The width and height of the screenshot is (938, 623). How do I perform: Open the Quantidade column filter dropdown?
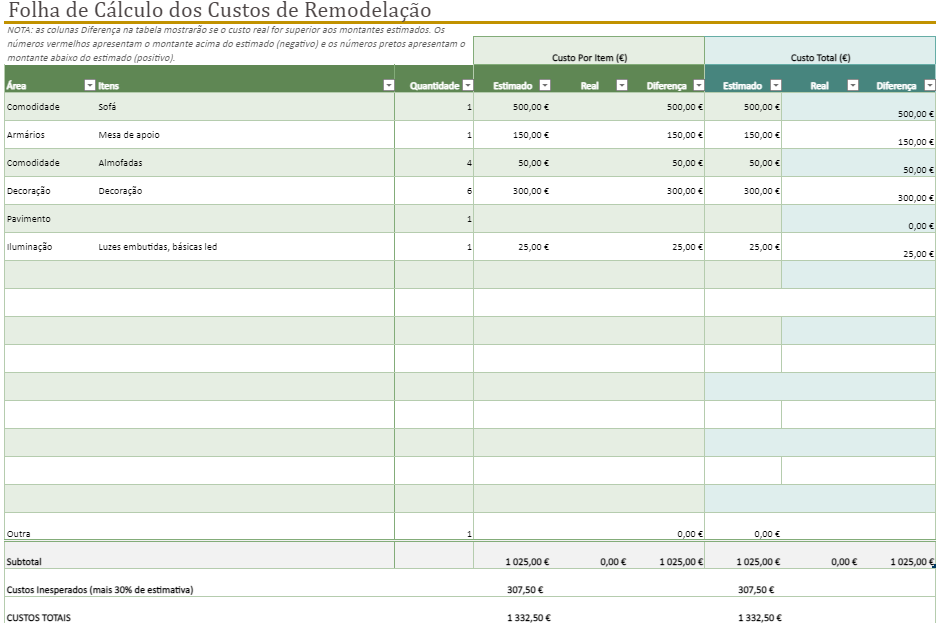[x=468, y=86]
